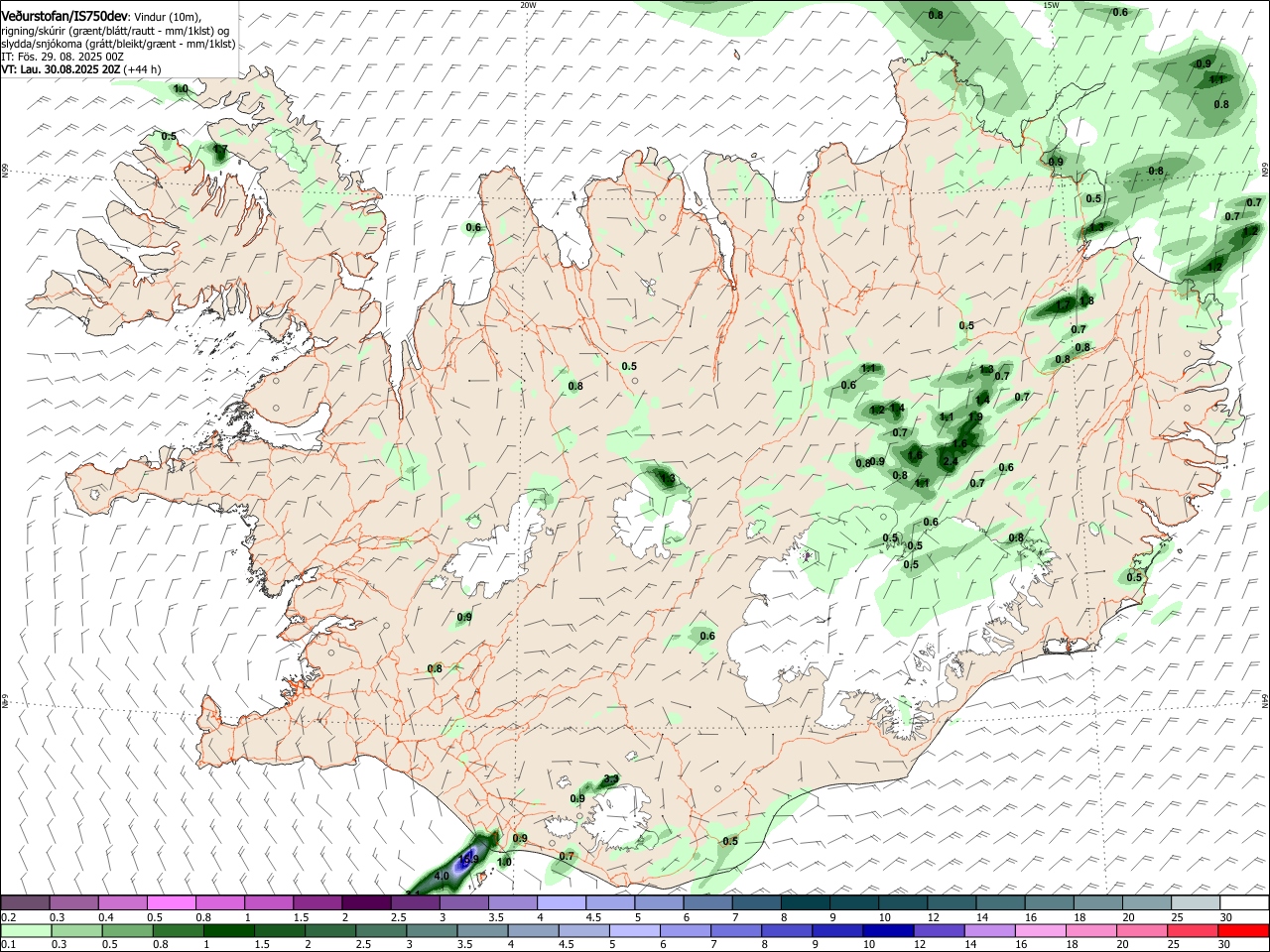The height and width of the screenshot is (952, 1270).
Task: Select the orchid swatch labeled 0.4
Action: (122, 903)
